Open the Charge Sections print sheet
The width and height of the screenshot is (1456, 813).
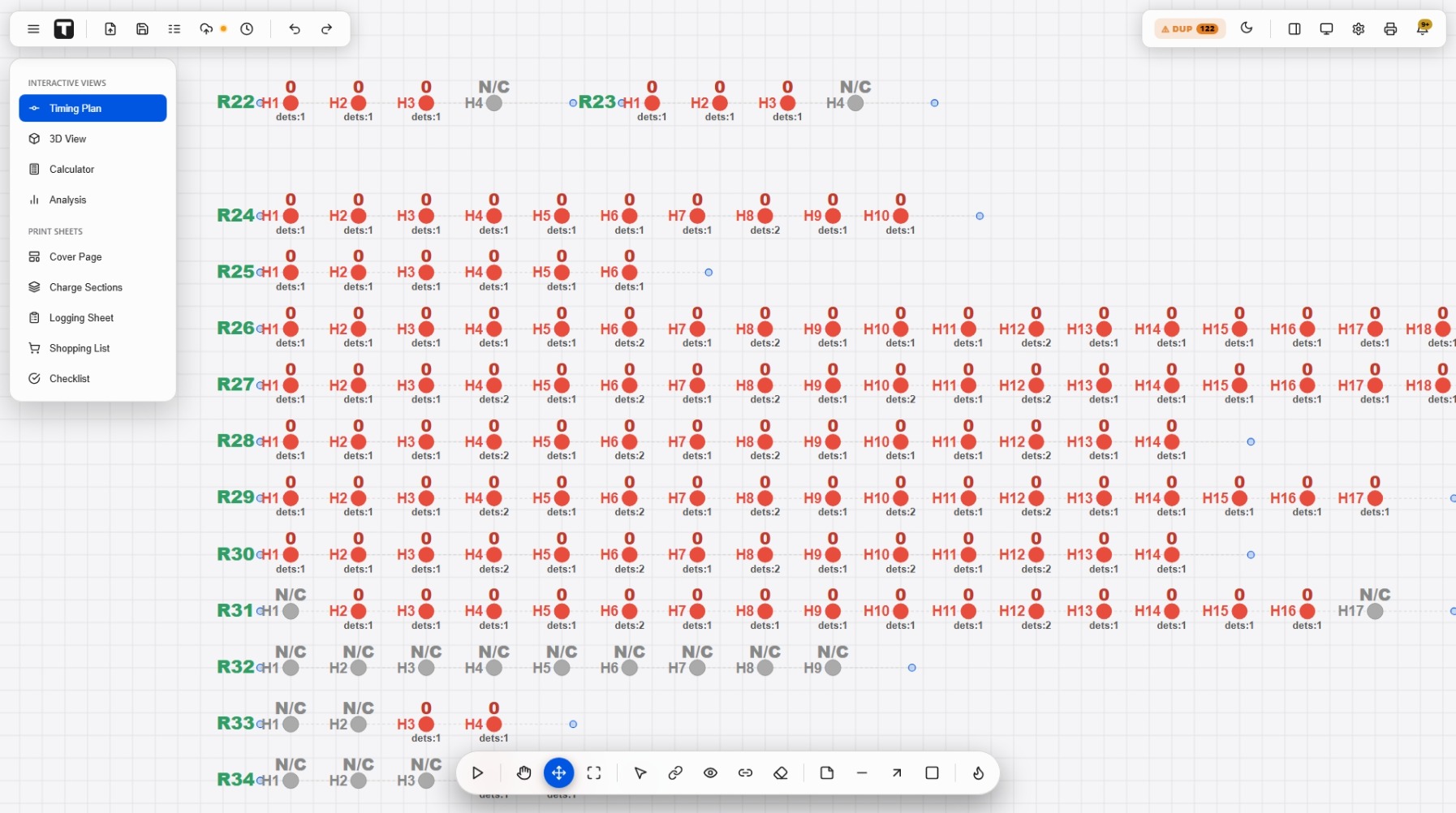(x=93, y=287)
